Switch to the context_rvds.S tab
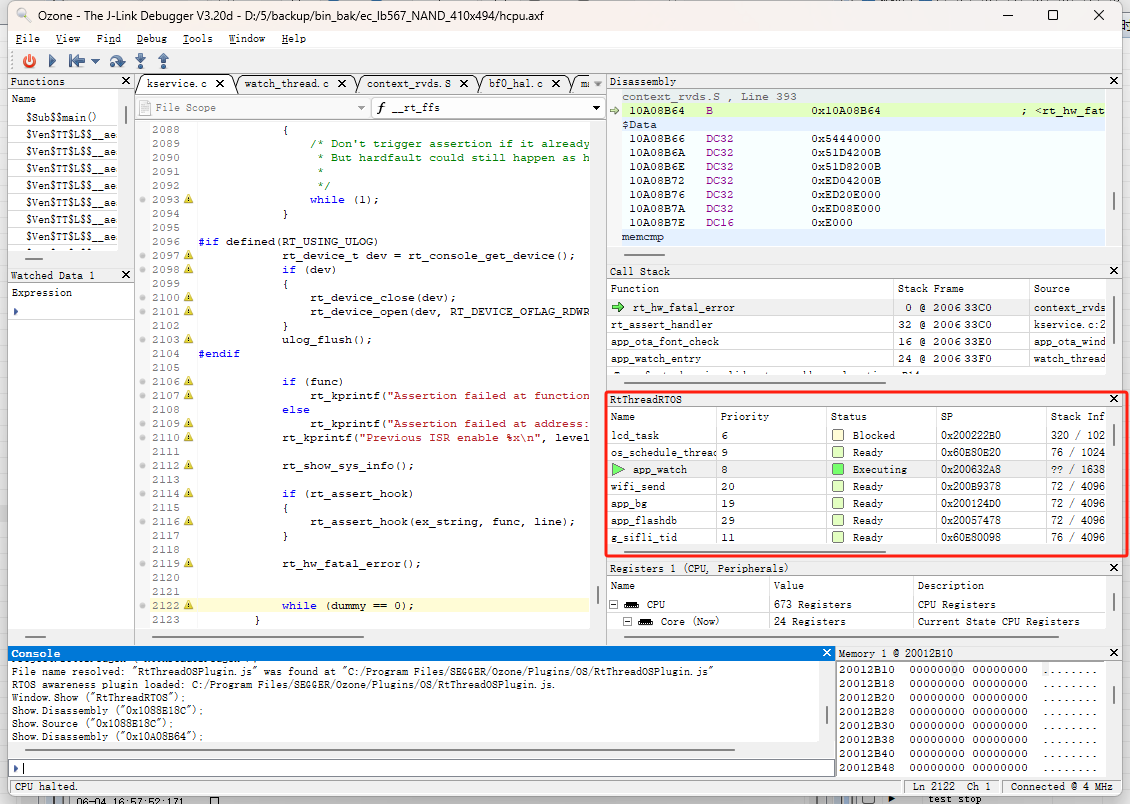The height and width of the screenshot is (804, 1130). [409, 84]
